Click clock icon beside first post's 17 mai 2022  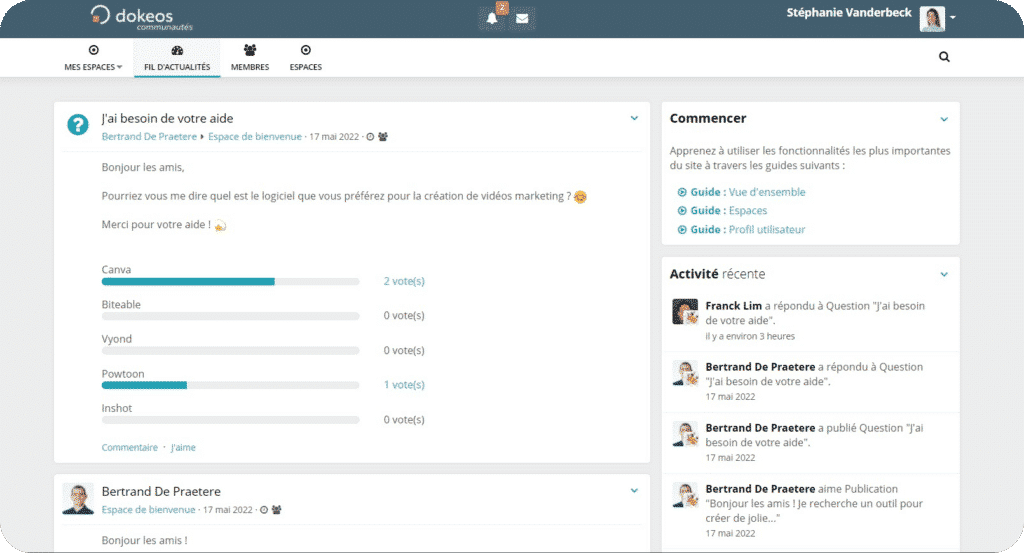[x=370, y=136]
